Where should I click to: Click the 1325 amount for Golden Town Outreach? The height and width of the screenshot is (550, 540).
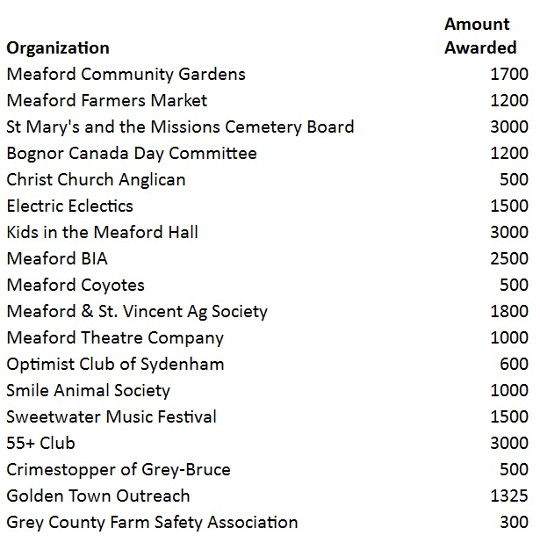tap(509, 496)
